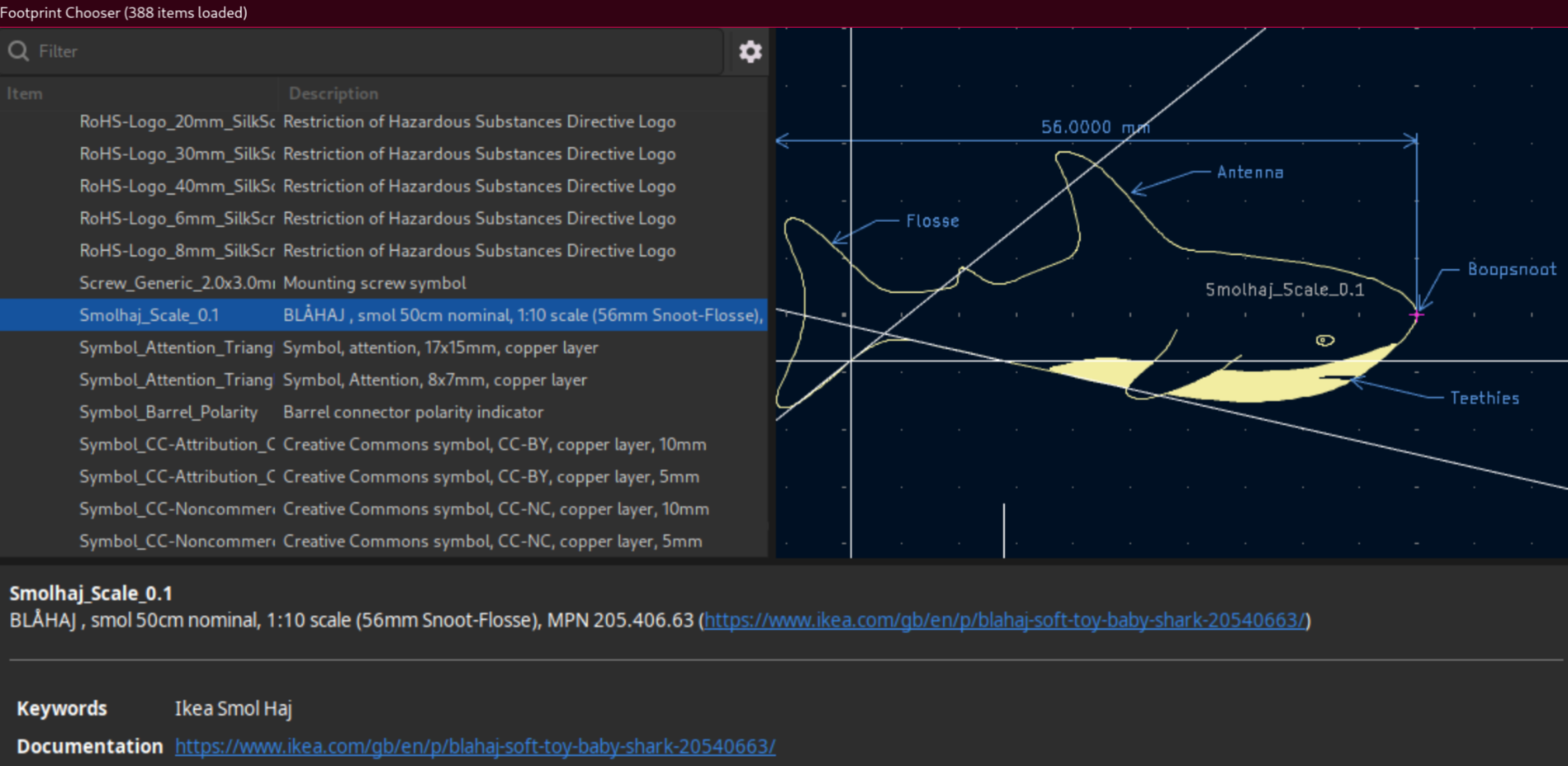Click the "Boopsnoot" label in the preview
The image size is (1568, 766).
[x=1512, y=269]
